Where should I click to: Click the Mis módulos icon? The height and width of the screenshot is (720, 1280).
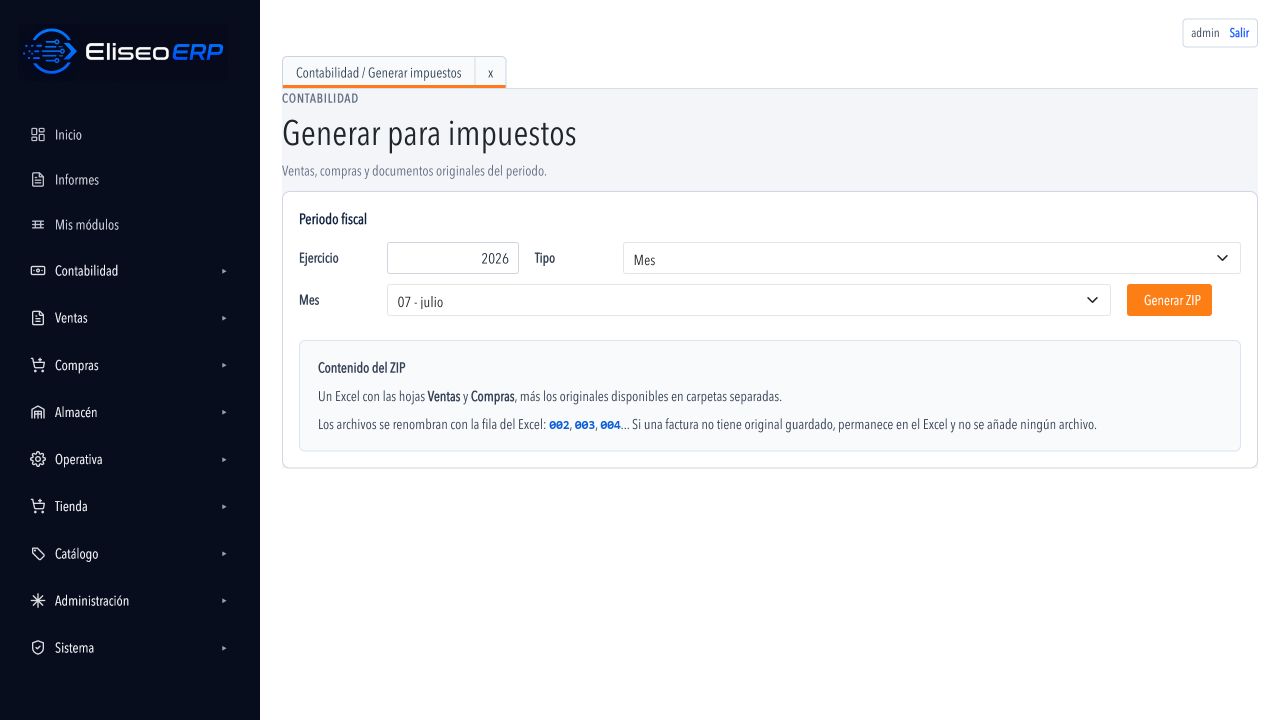38,225
